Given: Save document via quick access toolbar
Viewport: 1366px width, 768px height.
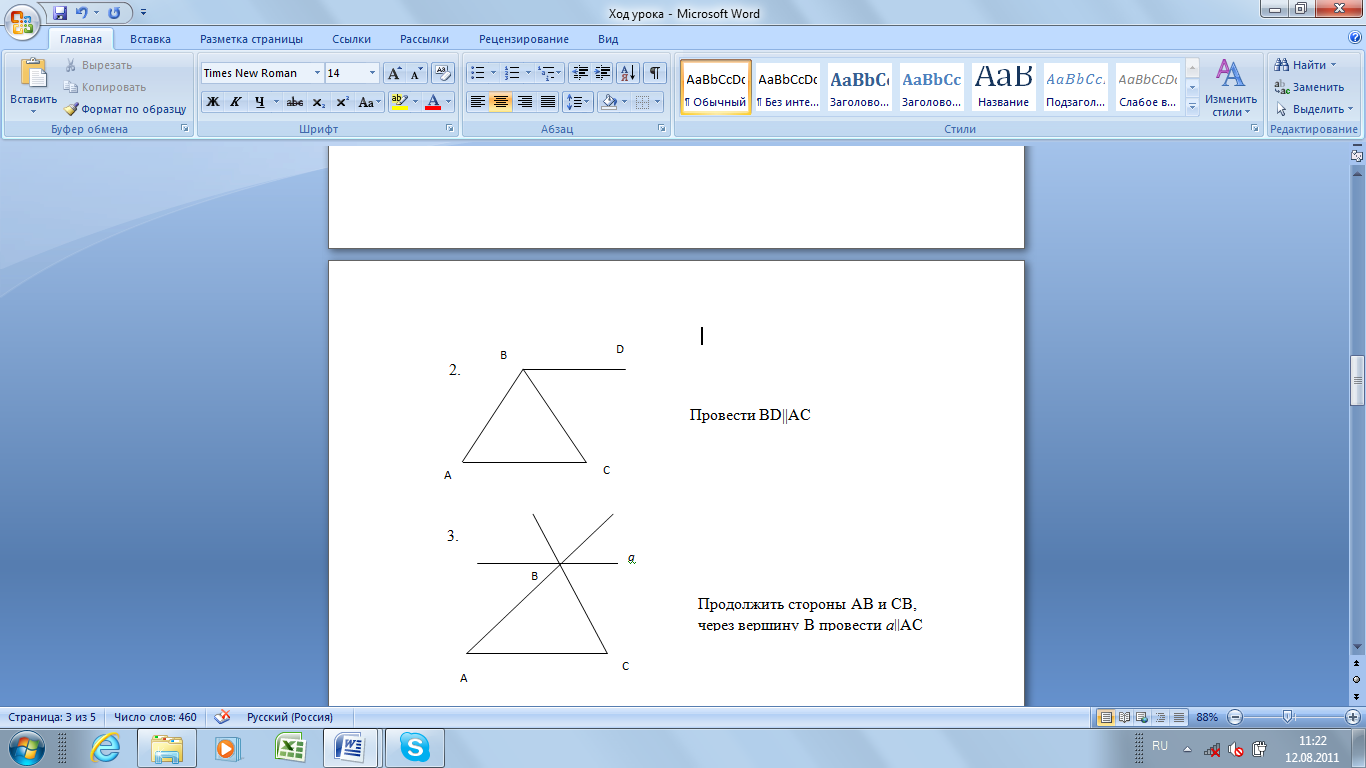Looking at the screenshot, I should coord(61,13).
